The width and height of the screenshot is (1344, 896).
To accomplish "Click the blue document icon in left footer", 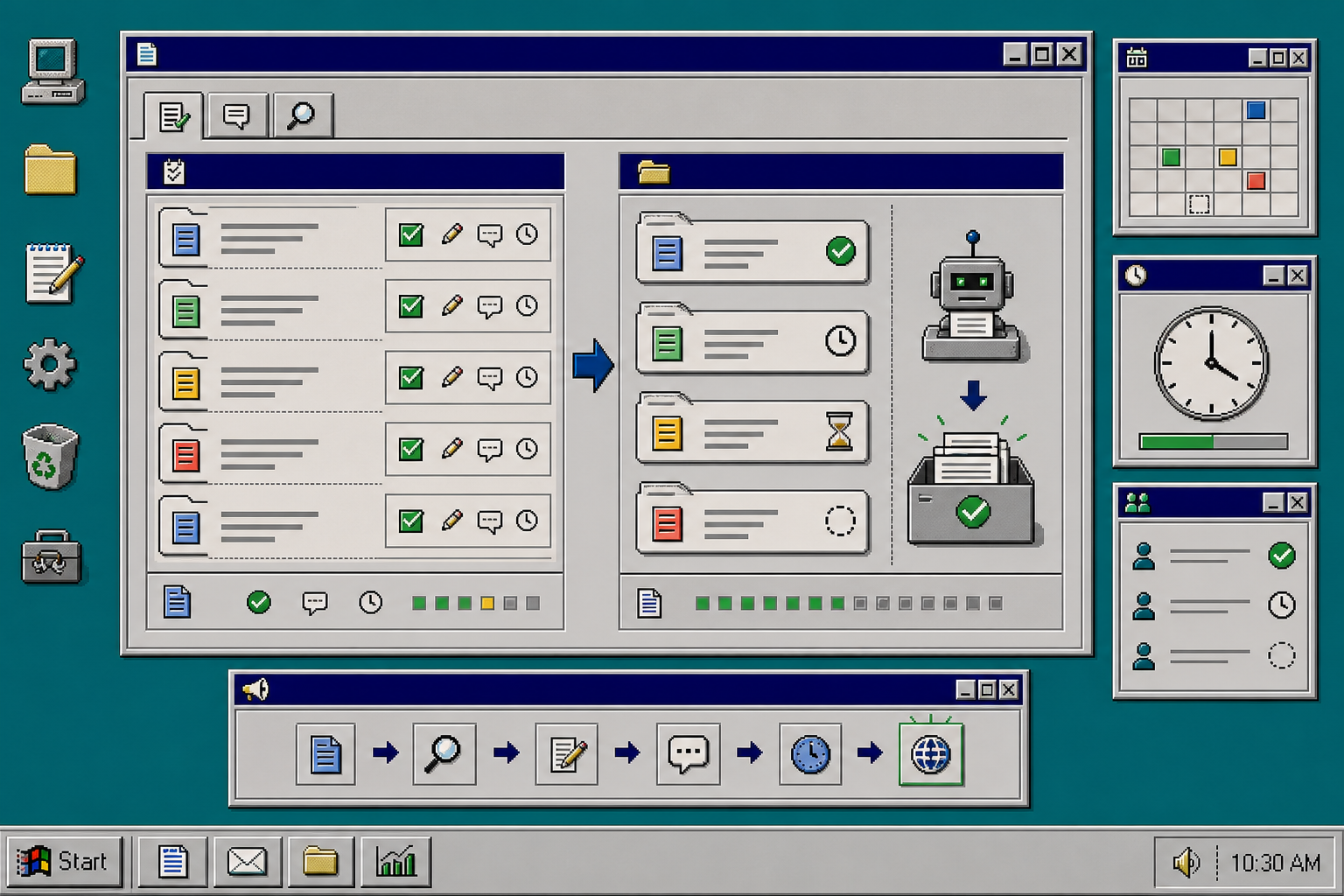I will click(178, 602).
